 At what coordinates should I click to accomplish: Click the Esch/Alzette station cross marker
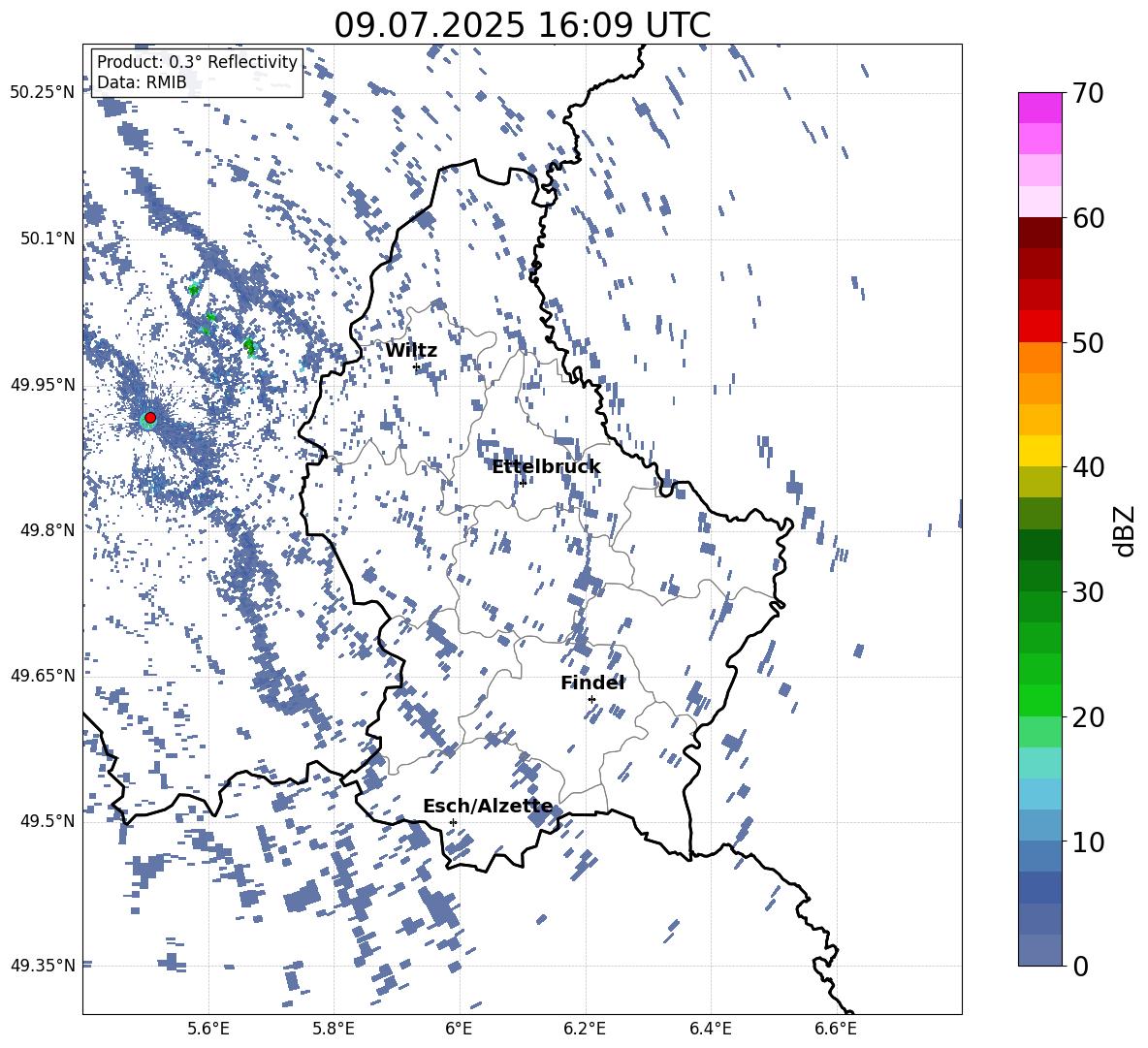pyautogui.click(x=453, y=822)
